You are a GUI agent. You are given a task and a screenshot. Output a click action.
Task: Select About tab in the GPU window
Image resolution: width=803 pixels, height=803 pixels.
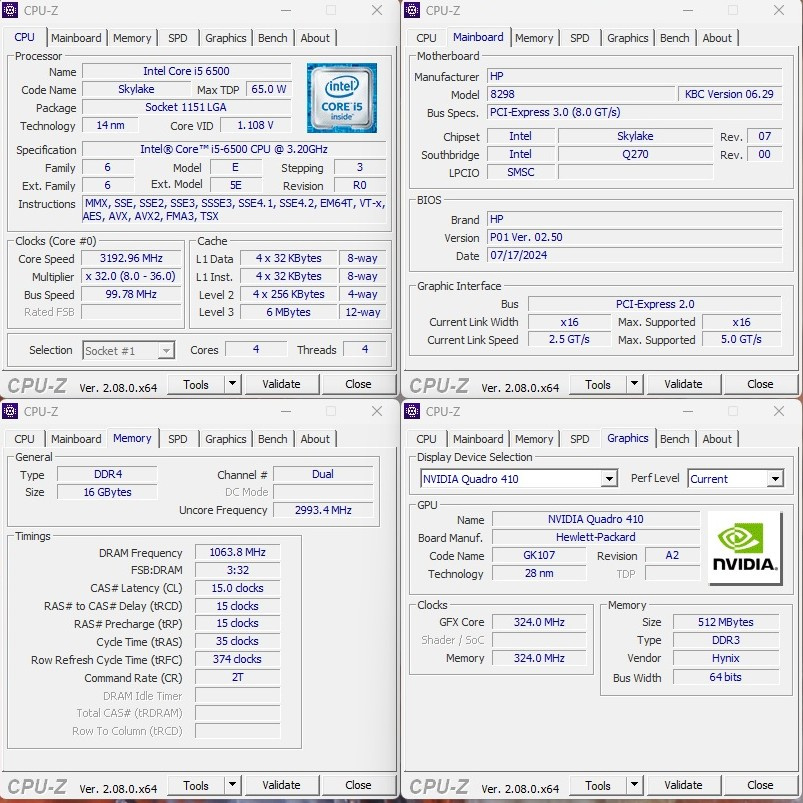(717, 439)
